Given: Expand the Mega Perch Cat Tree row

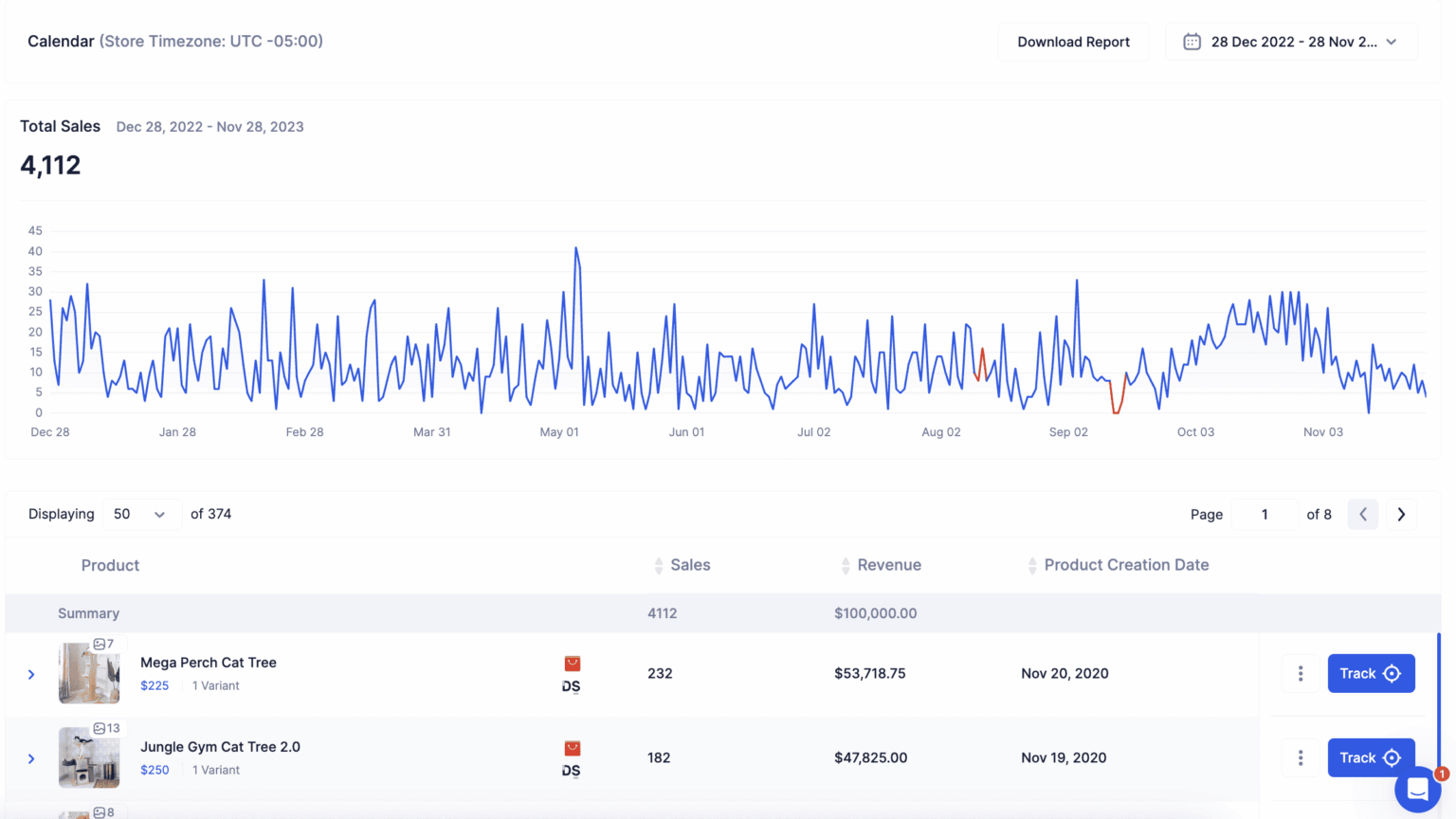Looking at the screenshot, I should coord(31,674).
